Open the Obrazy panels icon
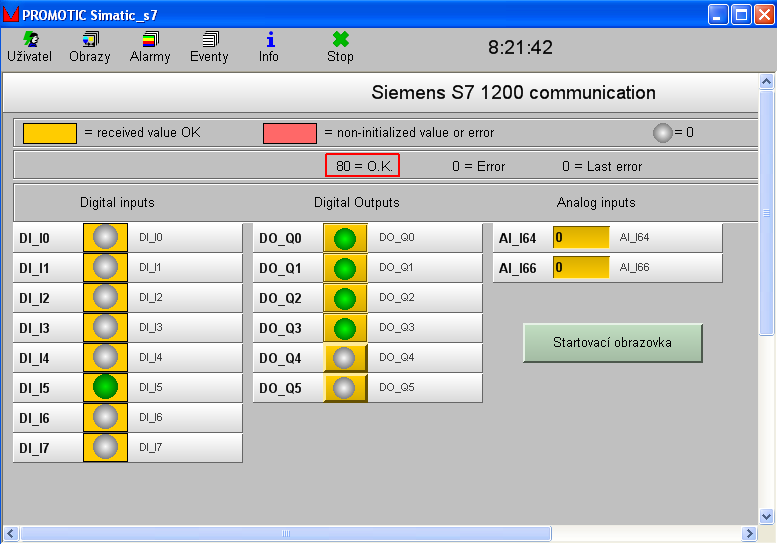The image size is (777, 544). pos(90,47)
